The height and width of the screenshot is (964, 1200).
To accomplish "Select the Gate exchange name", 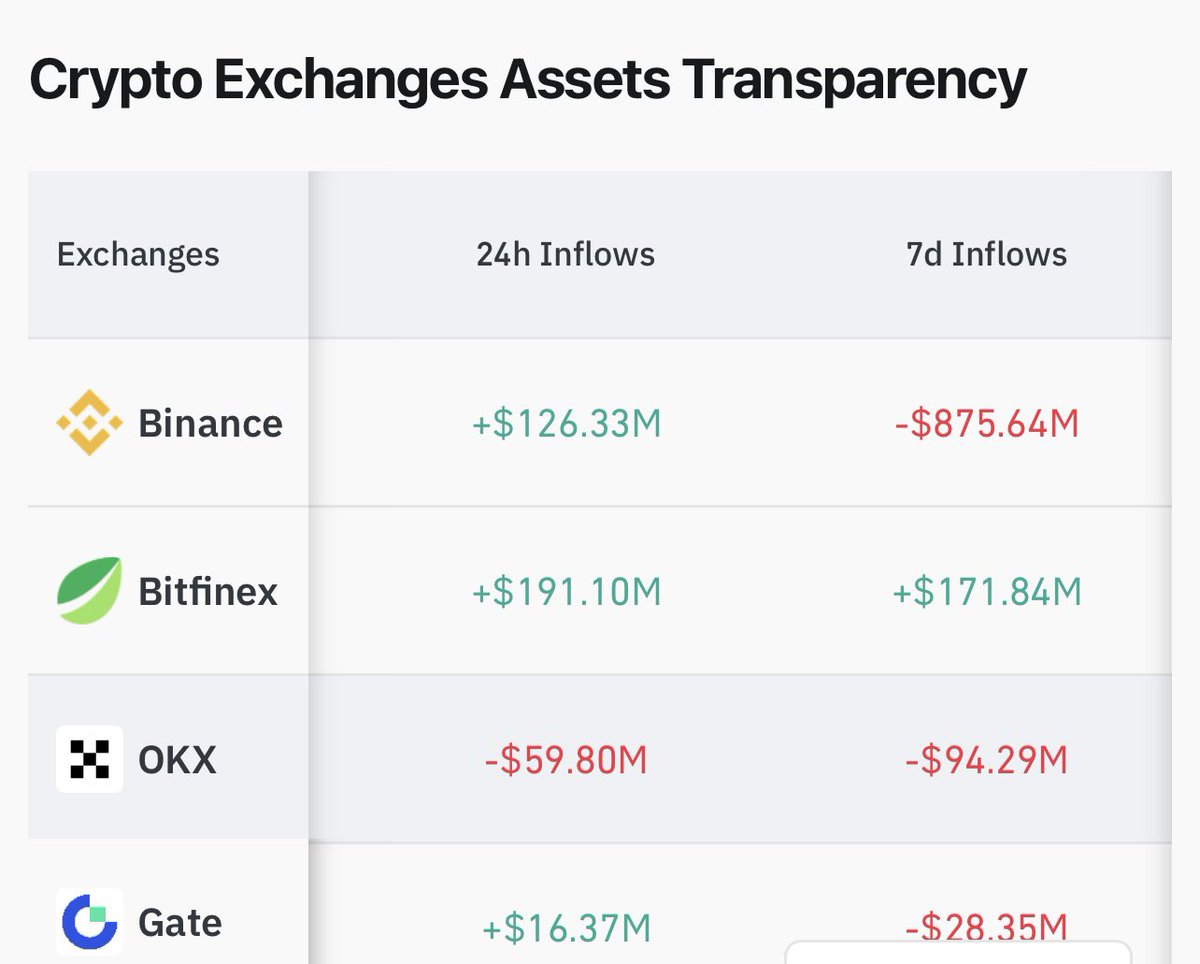I will coord(180,922).
